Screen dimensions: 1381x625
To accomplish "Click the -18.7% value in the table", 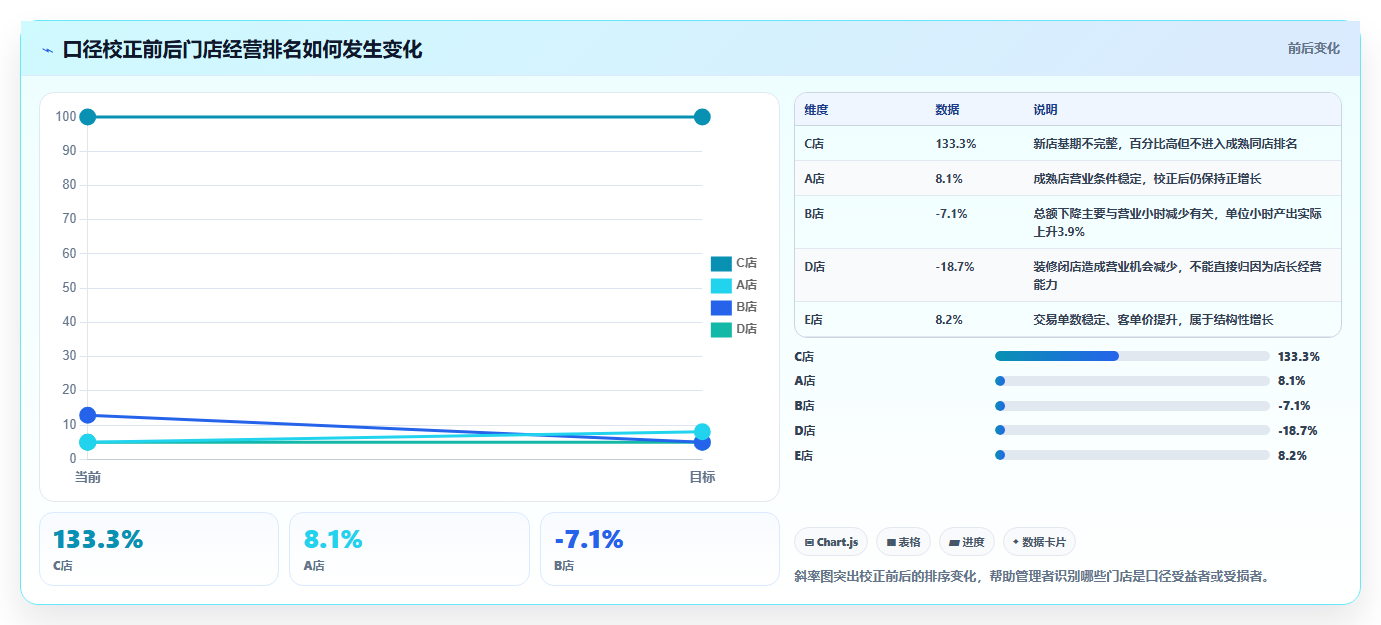I will 955,267.
